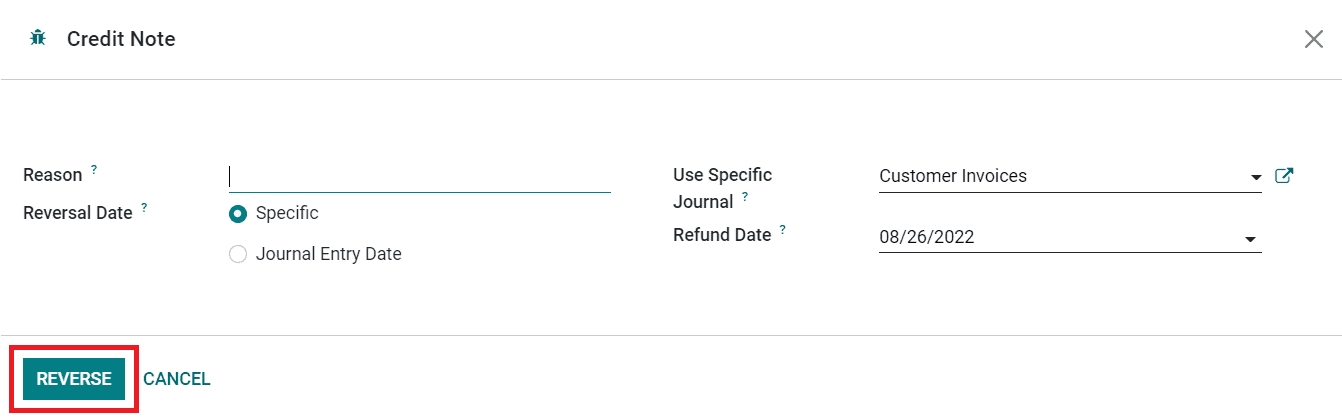Close the Credit Note dialog
Viewport: 1342px width, 419px height.
[x=1313, y=39]
